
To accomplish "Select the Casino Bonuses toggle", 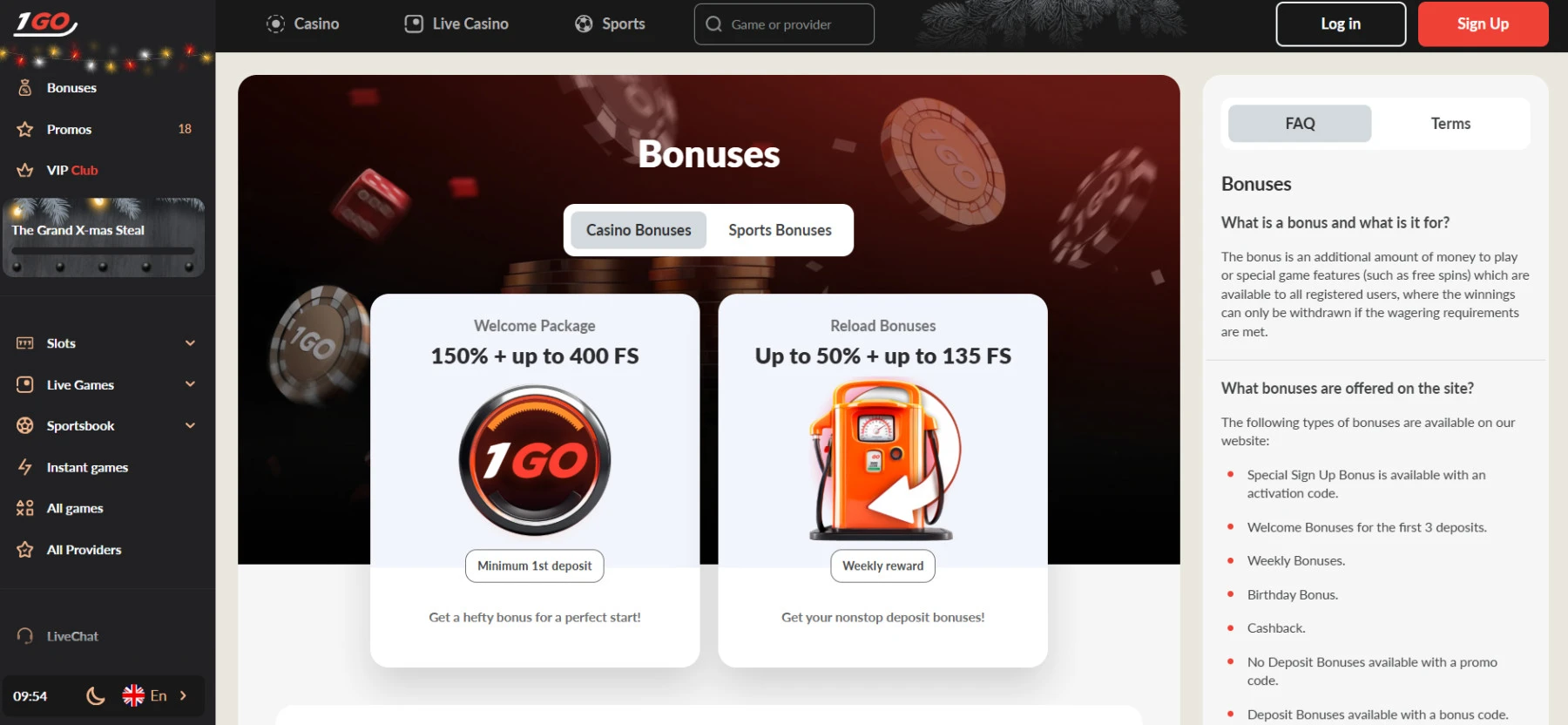I will coord(639,230).
